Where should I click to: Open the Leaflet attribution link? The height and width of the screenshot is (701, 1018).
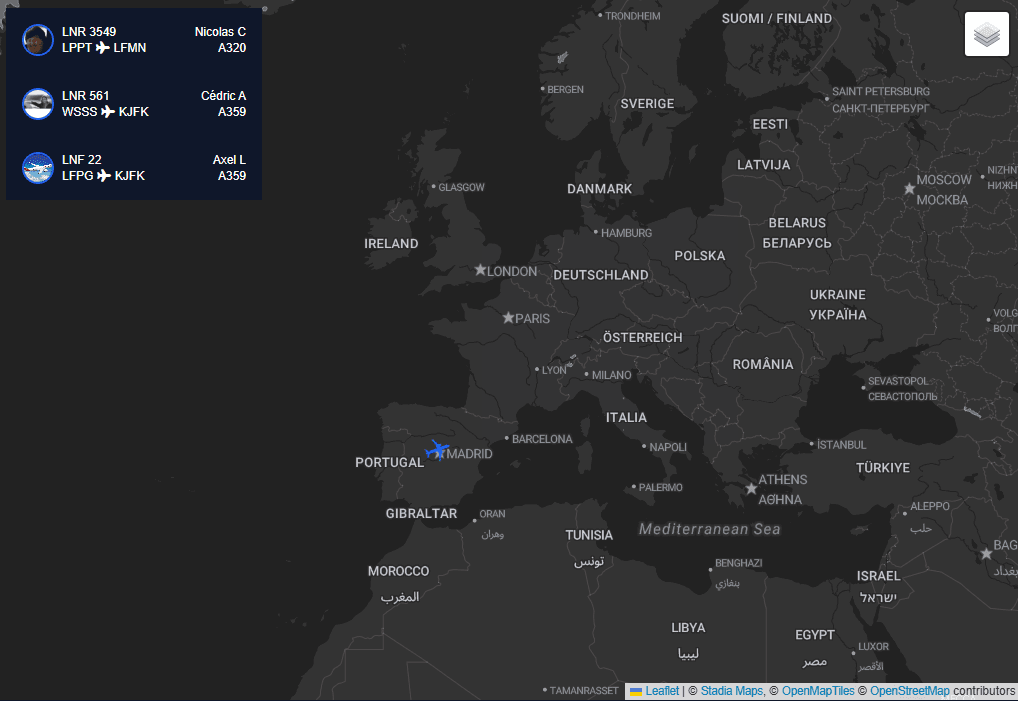click(661, 691)
